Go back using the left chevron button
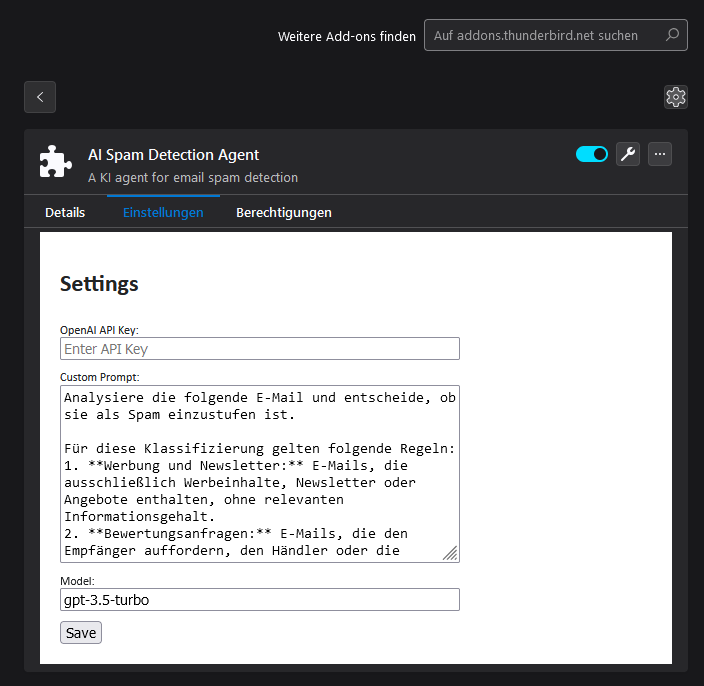 [40, 97]
